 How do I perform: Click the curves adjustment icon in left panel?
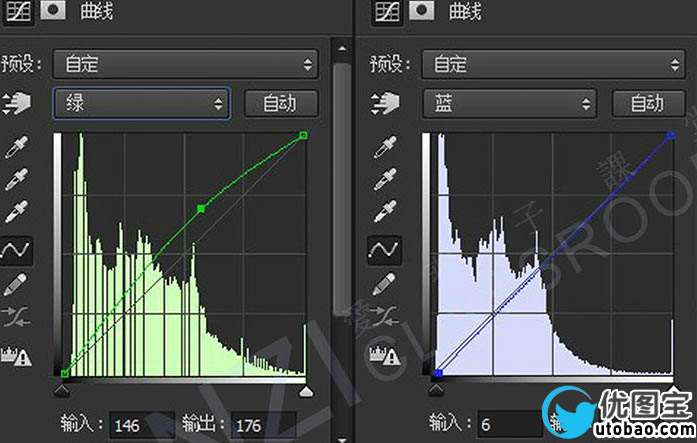tap(18, 11)
